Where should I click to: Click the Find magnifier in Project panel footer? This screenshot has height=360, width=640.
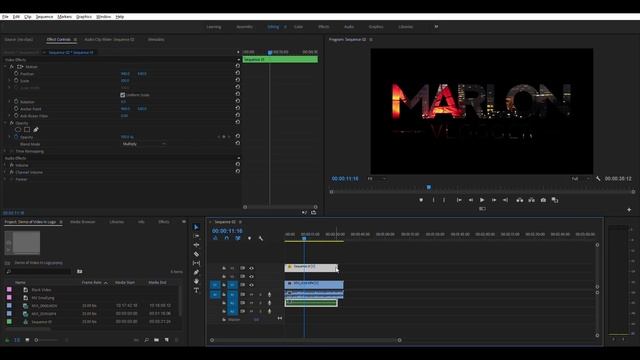(147, 340)
